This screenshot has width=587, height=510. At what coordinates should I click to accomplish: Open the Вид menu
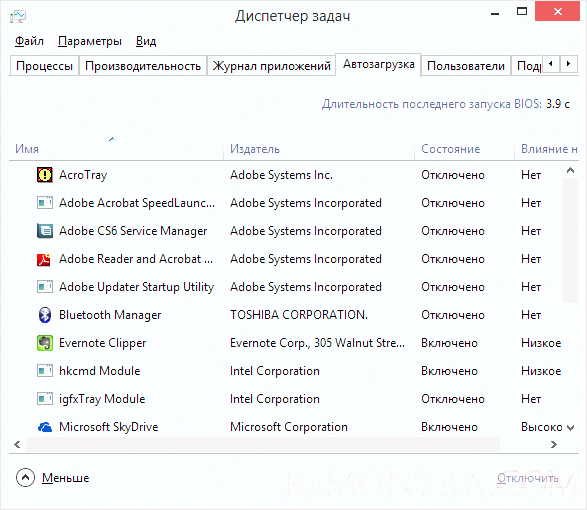point(146,41)
